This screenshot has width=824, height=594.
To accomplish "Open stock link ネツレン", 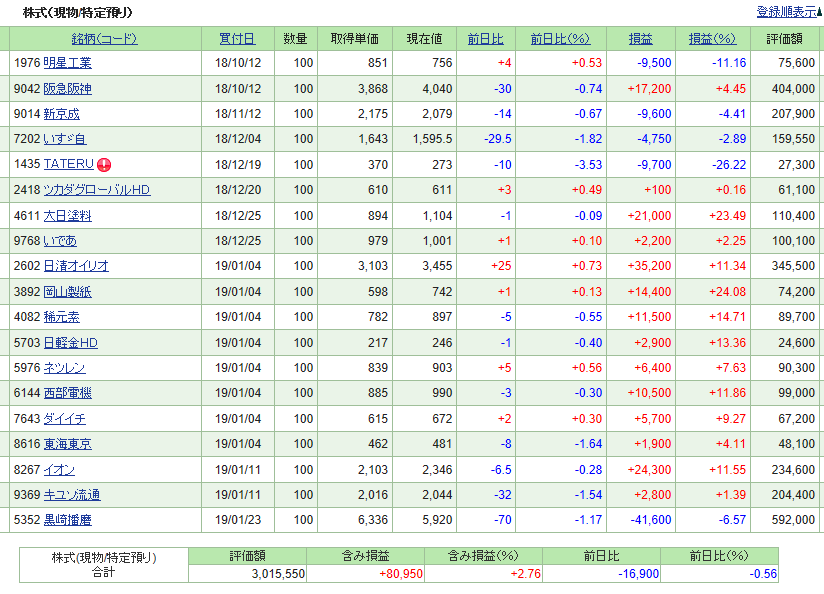I will point(64,368).
